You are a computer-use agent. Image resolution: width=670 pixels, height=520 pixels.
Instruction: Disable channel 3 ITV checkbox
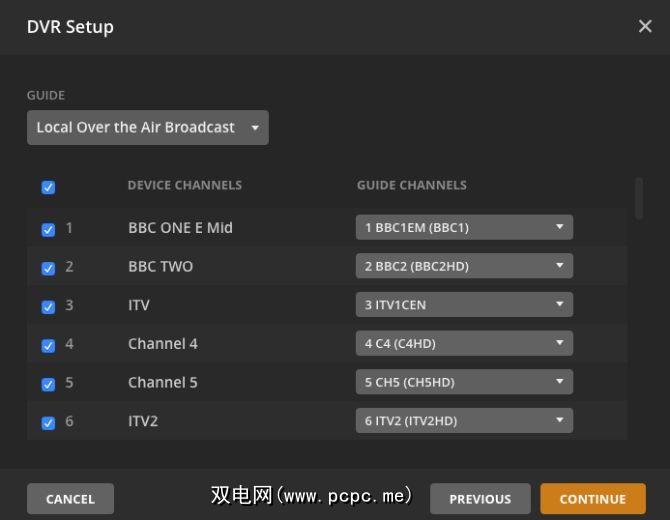[48, 307]
